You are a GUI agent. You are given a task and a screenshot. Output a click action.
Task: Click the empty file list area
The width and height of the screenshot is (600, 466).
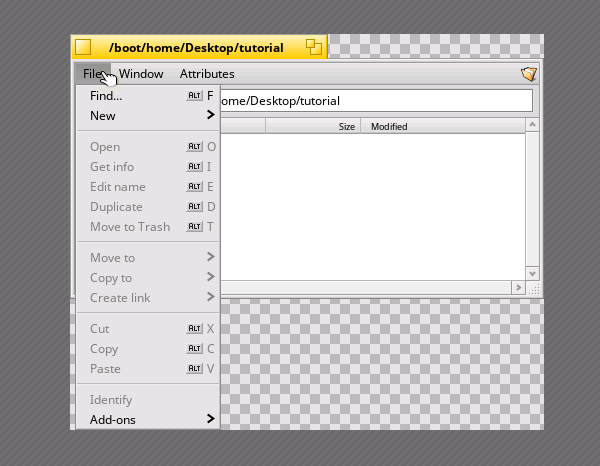[x=370, y=205]
